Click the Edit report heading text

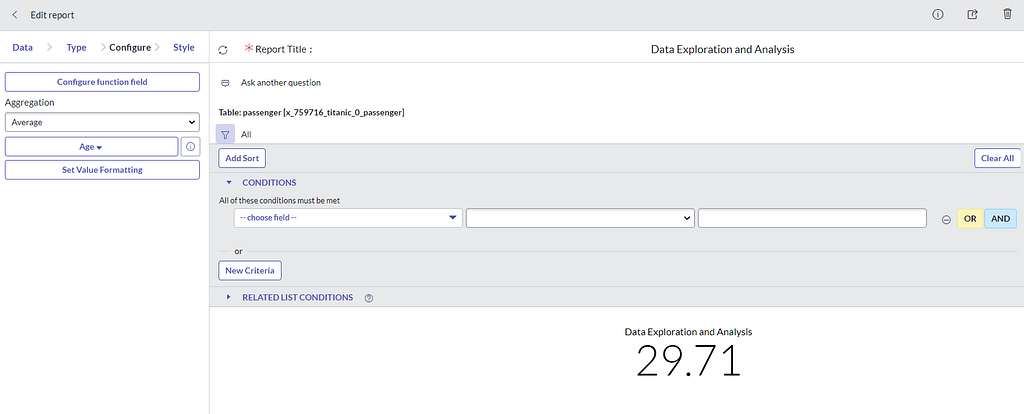pos(52,15)
